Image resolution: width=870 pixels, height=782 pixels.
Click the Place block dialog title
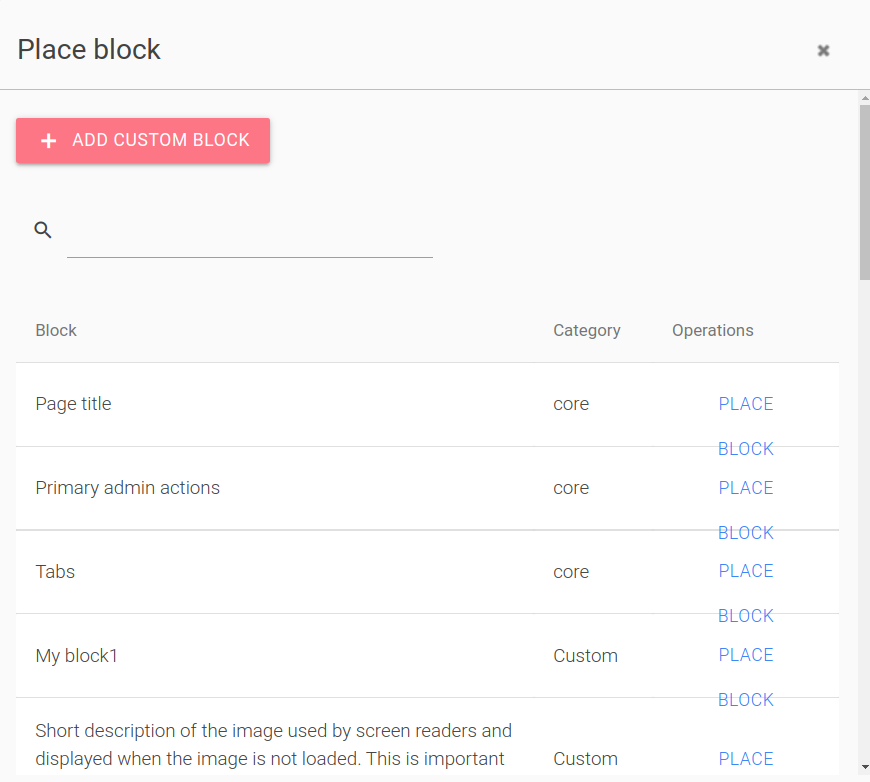pos(88,48)
